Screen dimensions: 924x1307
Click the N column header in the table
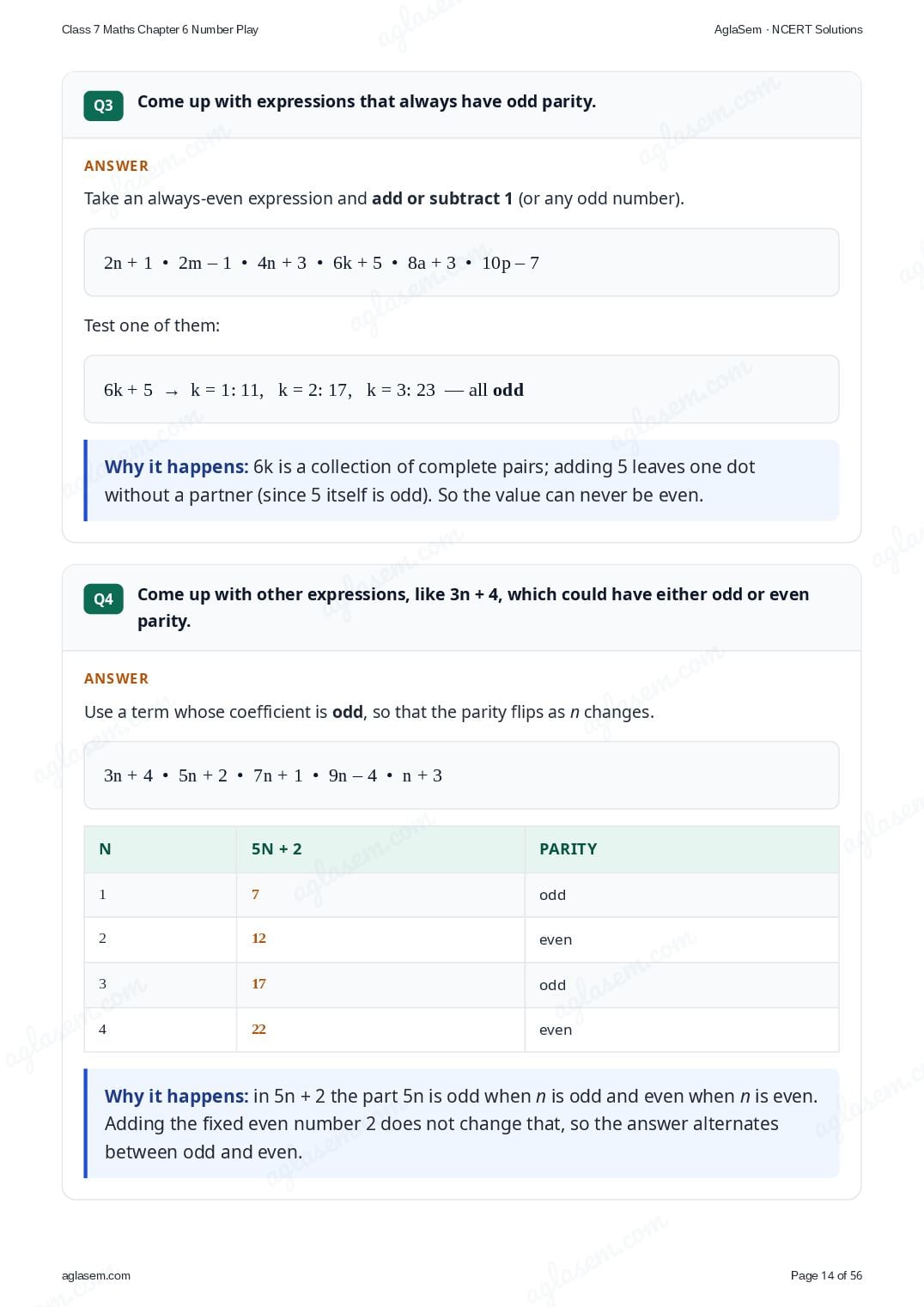(161, 849)
